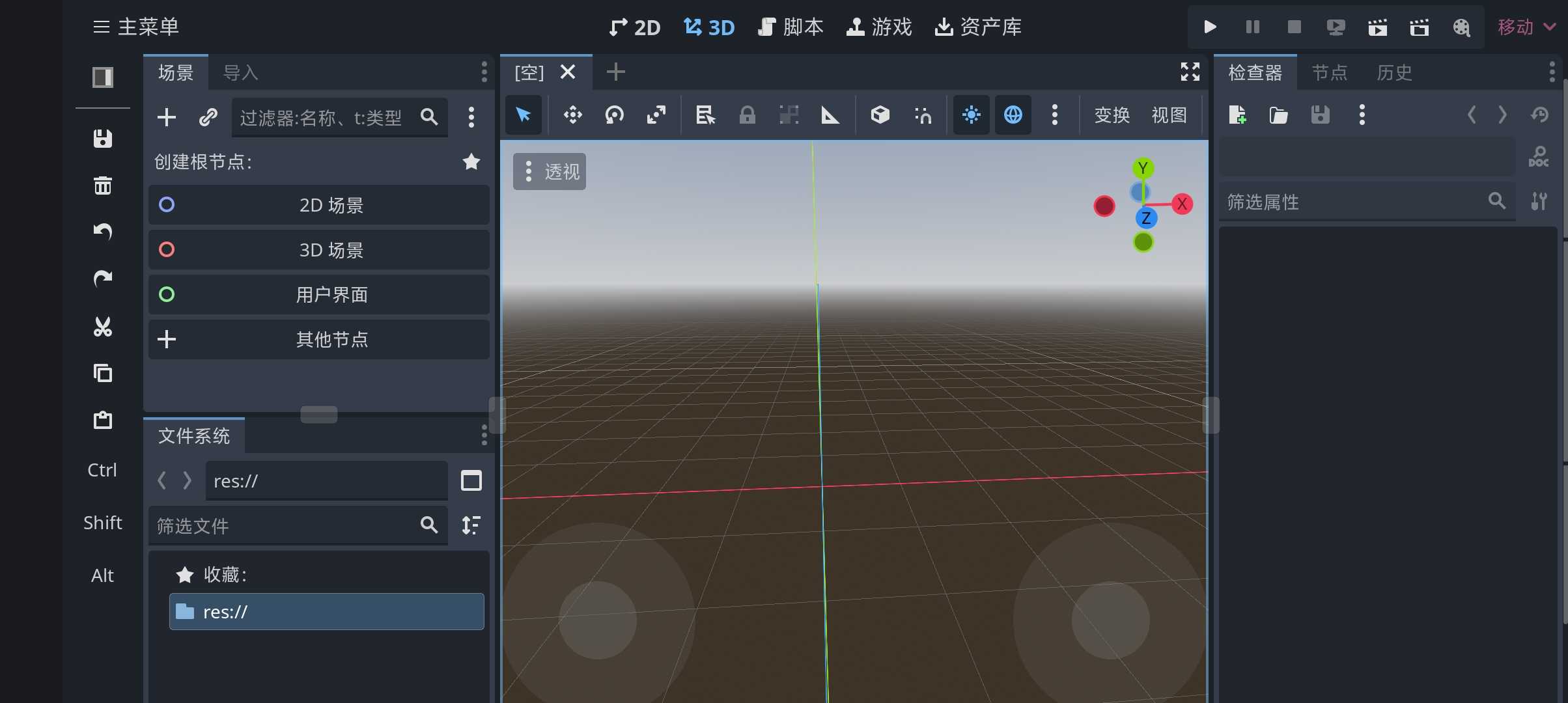Viewport: 1568px width, 703px height.
Task: Click the scissors cut icon in sidebar
Action: [x=103, y=326]
